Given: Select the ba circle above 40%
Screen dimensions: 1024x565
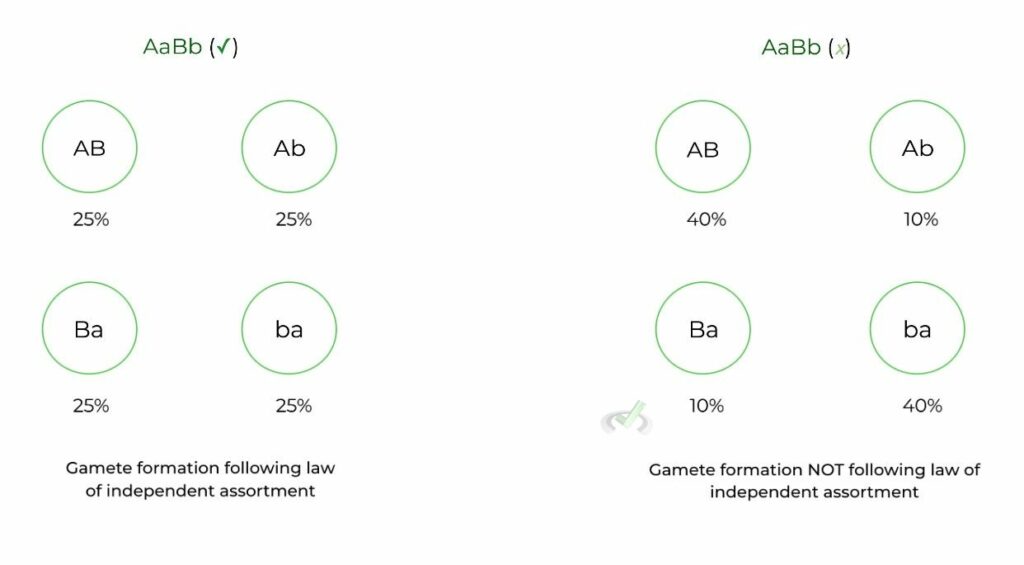Looking at the screenshot, I should click(x=917, y=329).
